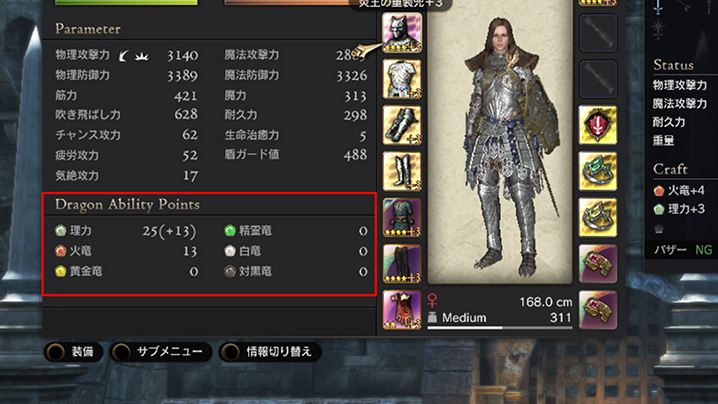Toggle 情報切り替え info switch button
This screenshot has width=718, height=404.
pos(270,352)
